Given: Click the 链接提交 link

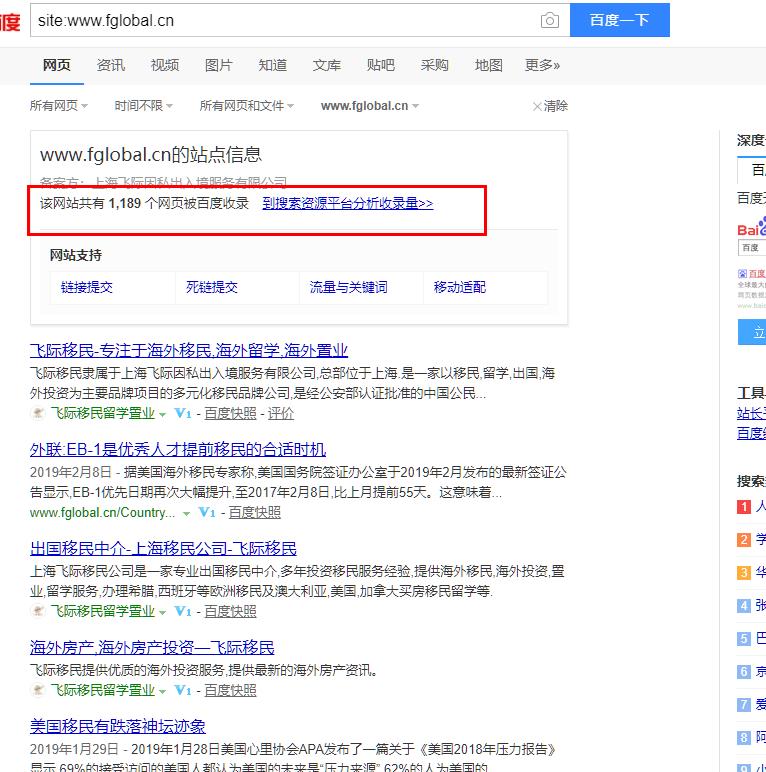Looking at the screenshot, I should click(x=87, y=287).
